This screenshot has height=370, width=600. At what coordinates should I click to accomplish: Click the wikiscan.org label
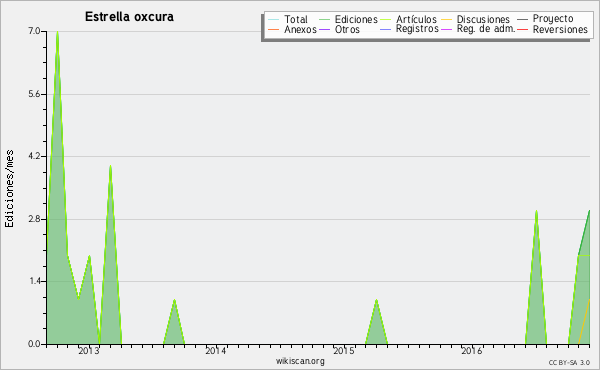click(x=300, y=361)
